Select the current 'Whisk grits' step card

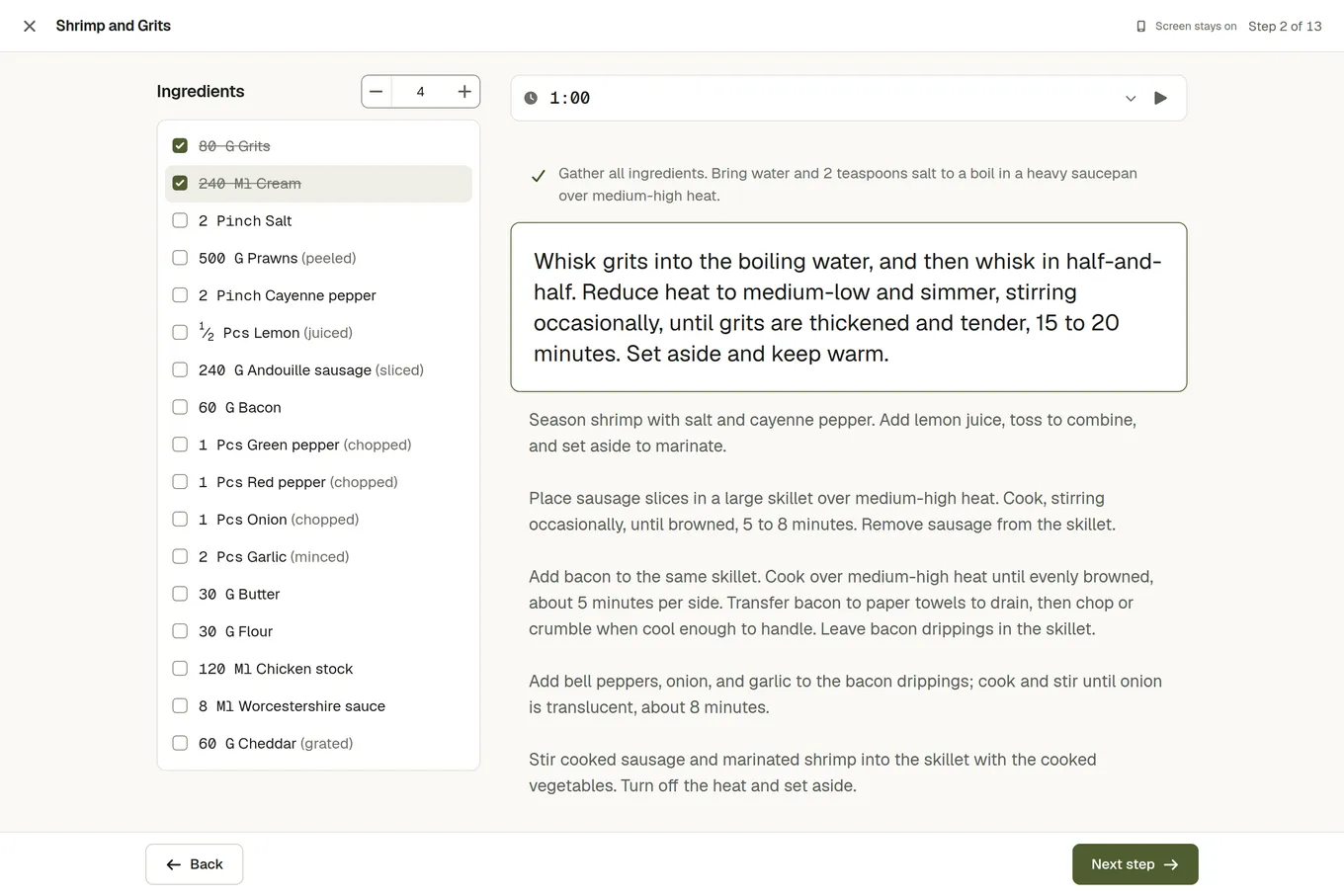click(848, 307)
